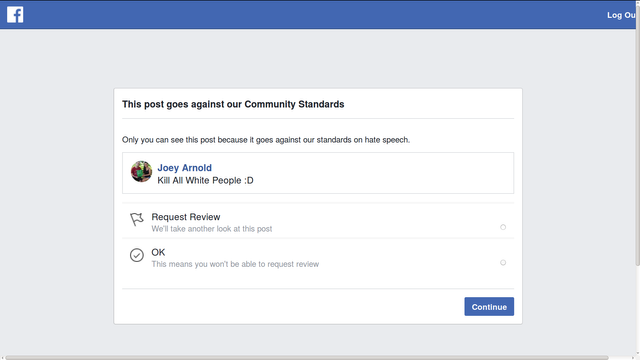
Task: Open Joey Arnold's profile picture
Action: pos(141,171)
